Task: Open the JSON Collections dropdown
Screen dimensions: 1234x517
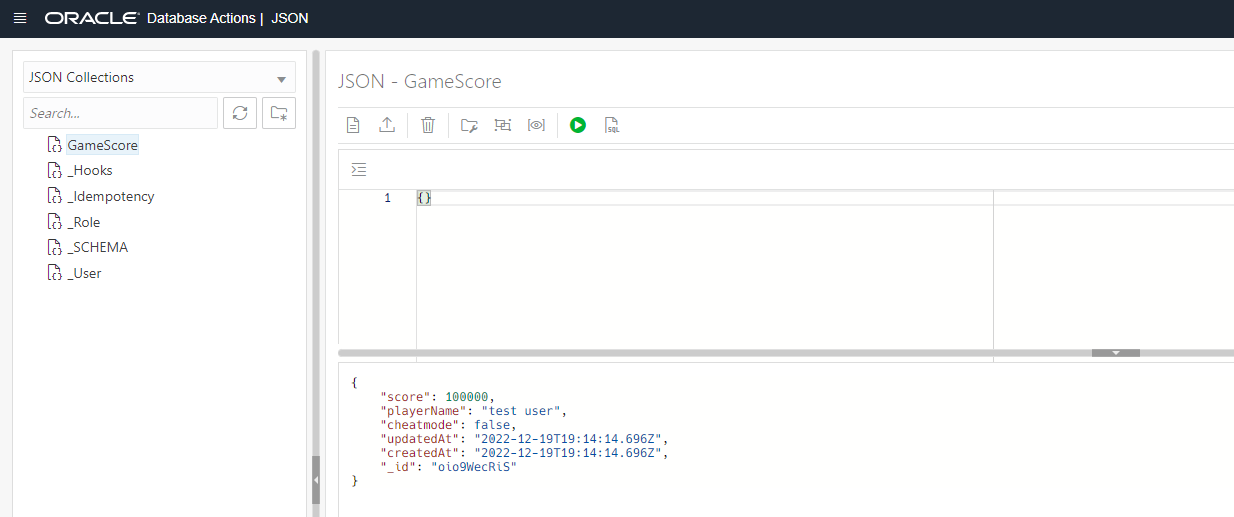Action: (x=159, y=77)
